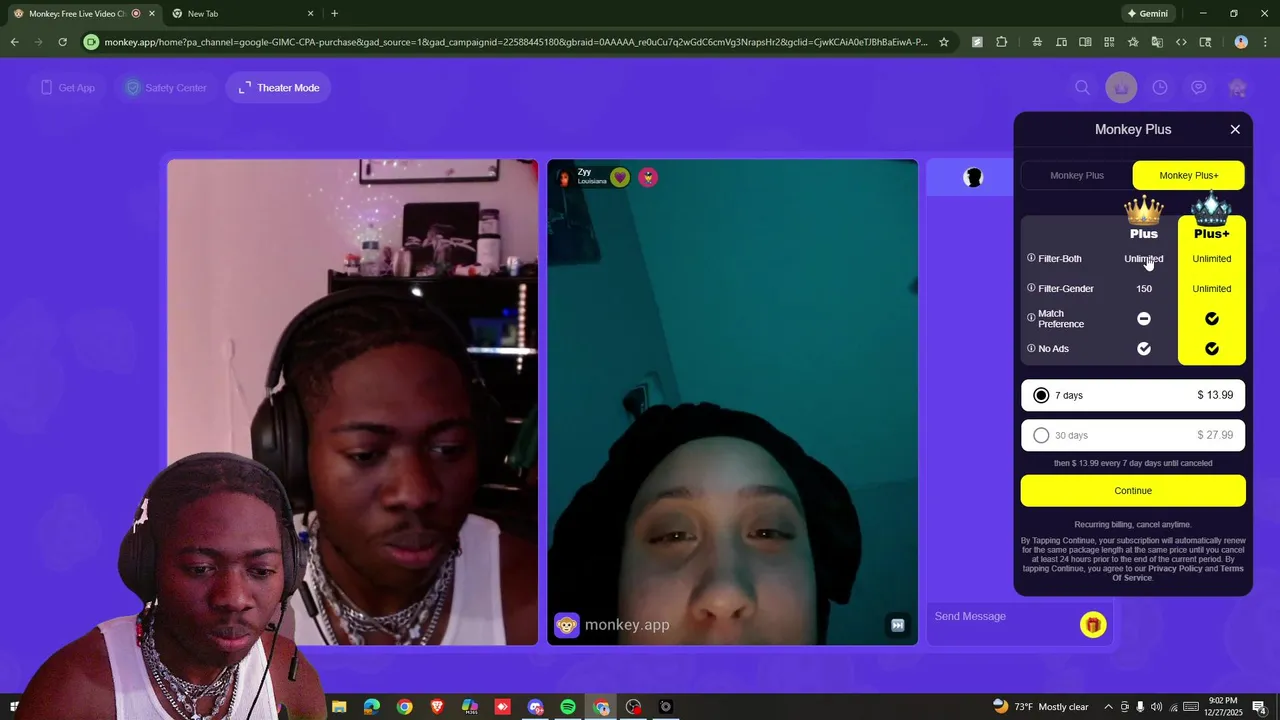Click the taskbar clock 9:02 PM
Image resolution: width=1280 pixels, height=720 pixels.
point(1222,707)
